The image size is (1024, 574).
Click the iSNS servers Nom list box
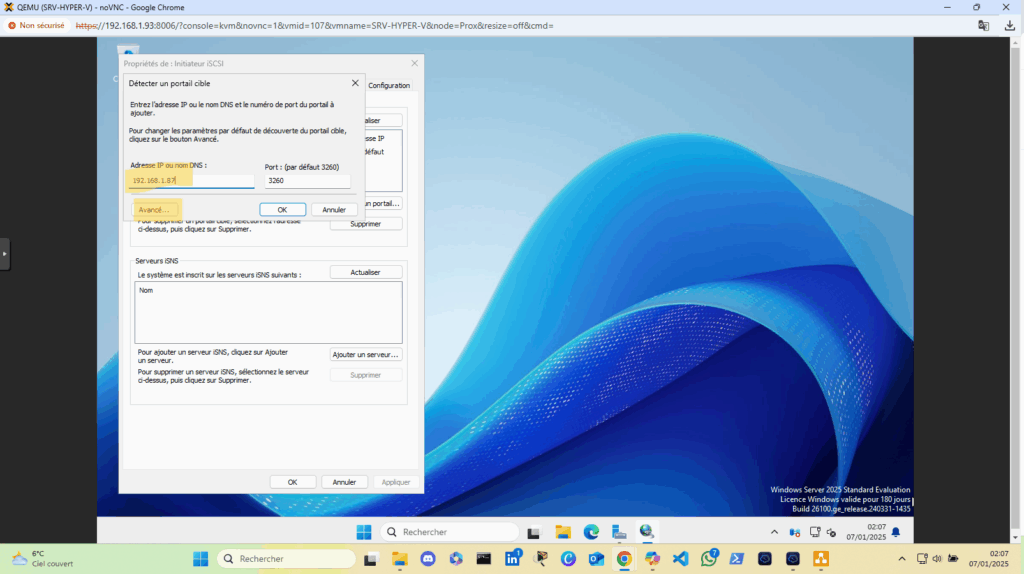click(x=268, y=312)
